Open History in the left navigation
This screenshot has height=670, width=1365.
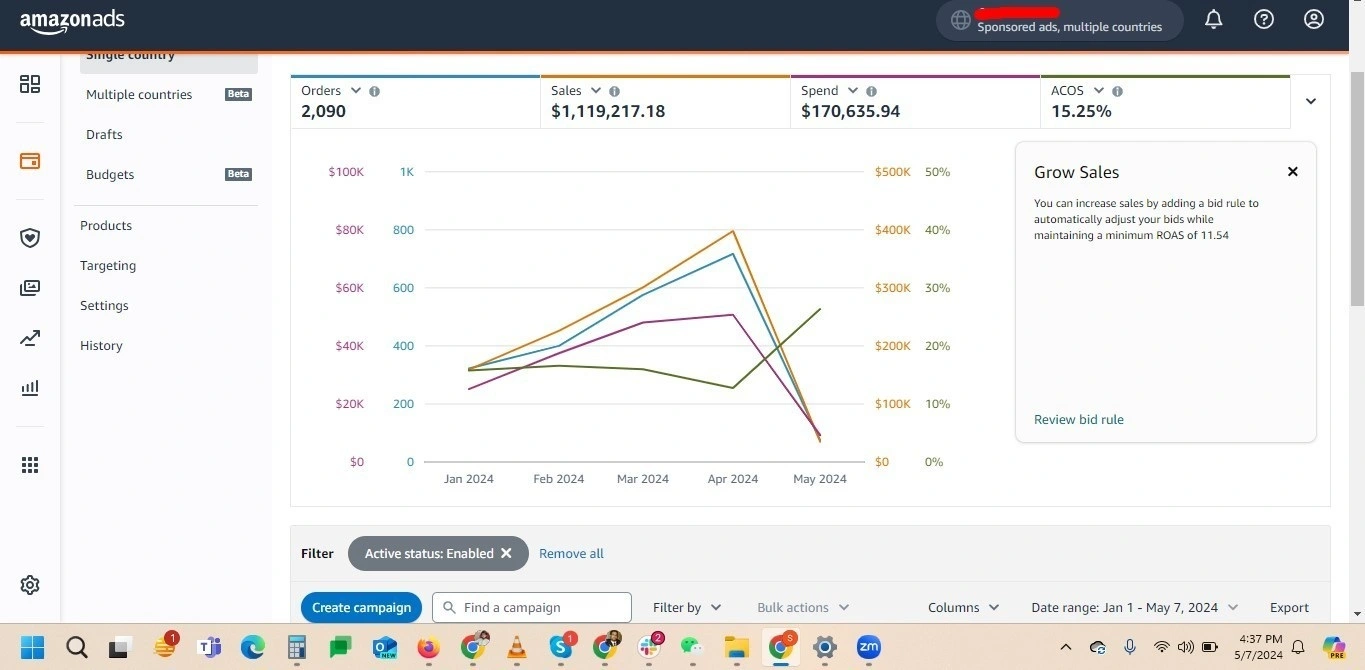[x=101, y=345]
